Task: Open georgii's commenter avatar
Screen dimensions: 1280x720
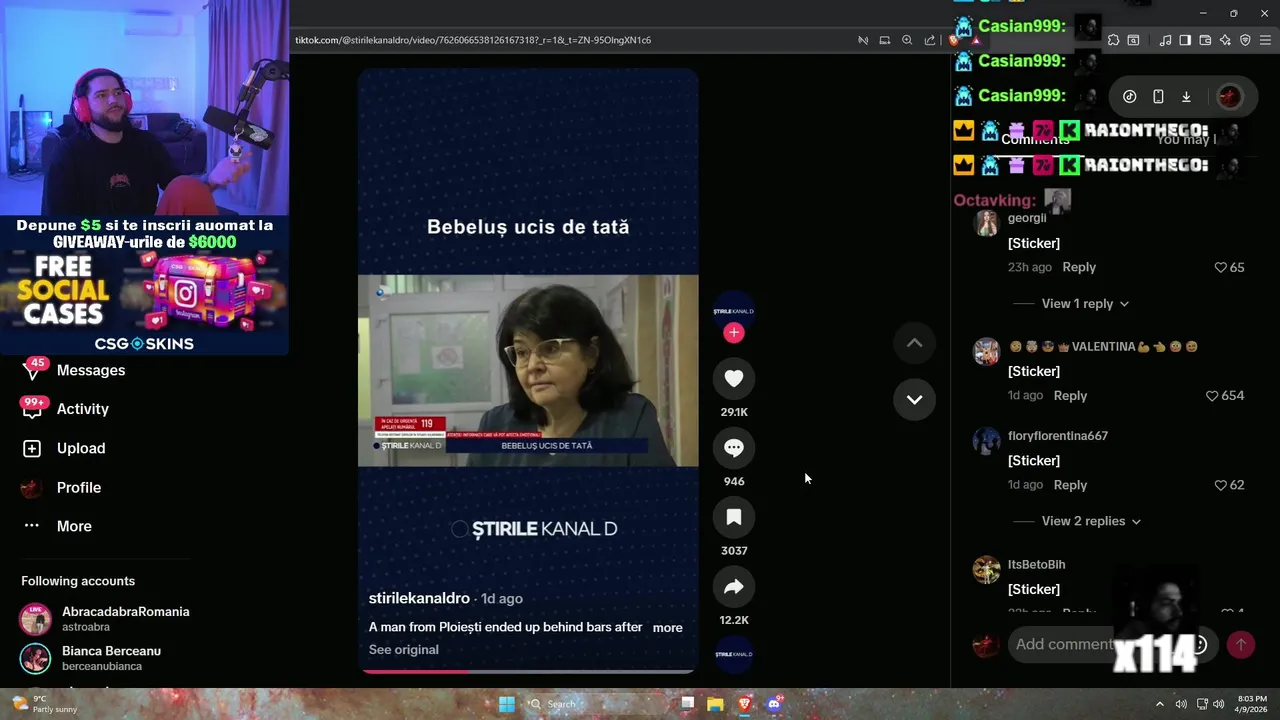Action: 987,222
